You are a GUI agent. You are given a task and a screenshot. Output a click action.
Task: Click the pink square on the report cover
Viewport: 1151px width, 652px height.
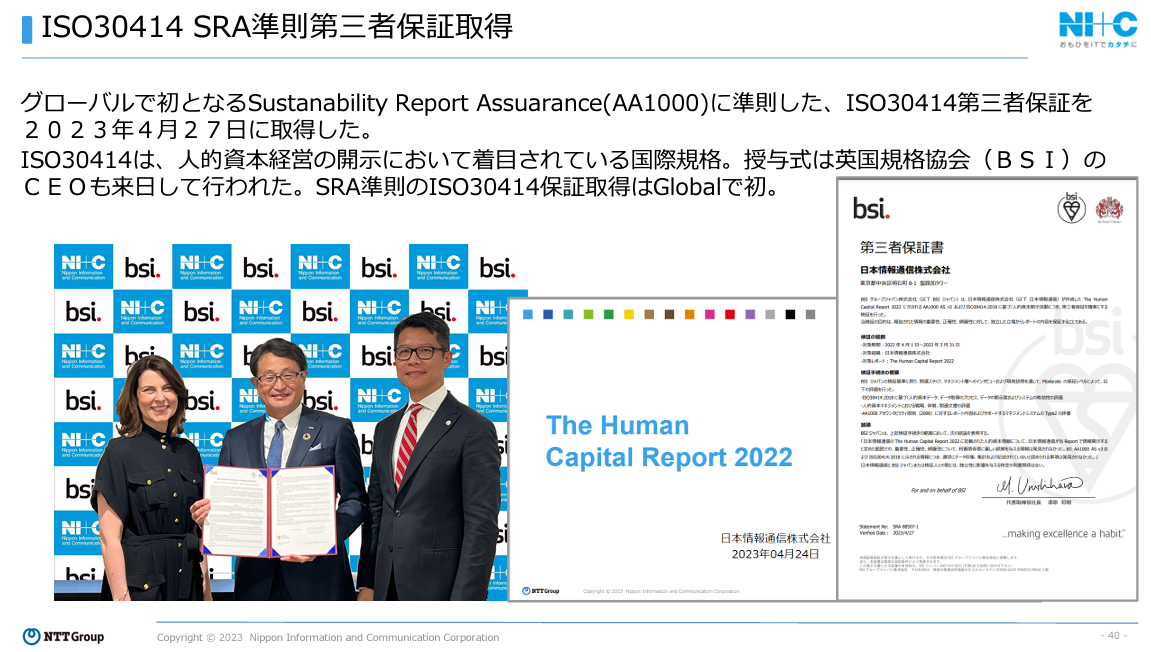coord(709,314)
